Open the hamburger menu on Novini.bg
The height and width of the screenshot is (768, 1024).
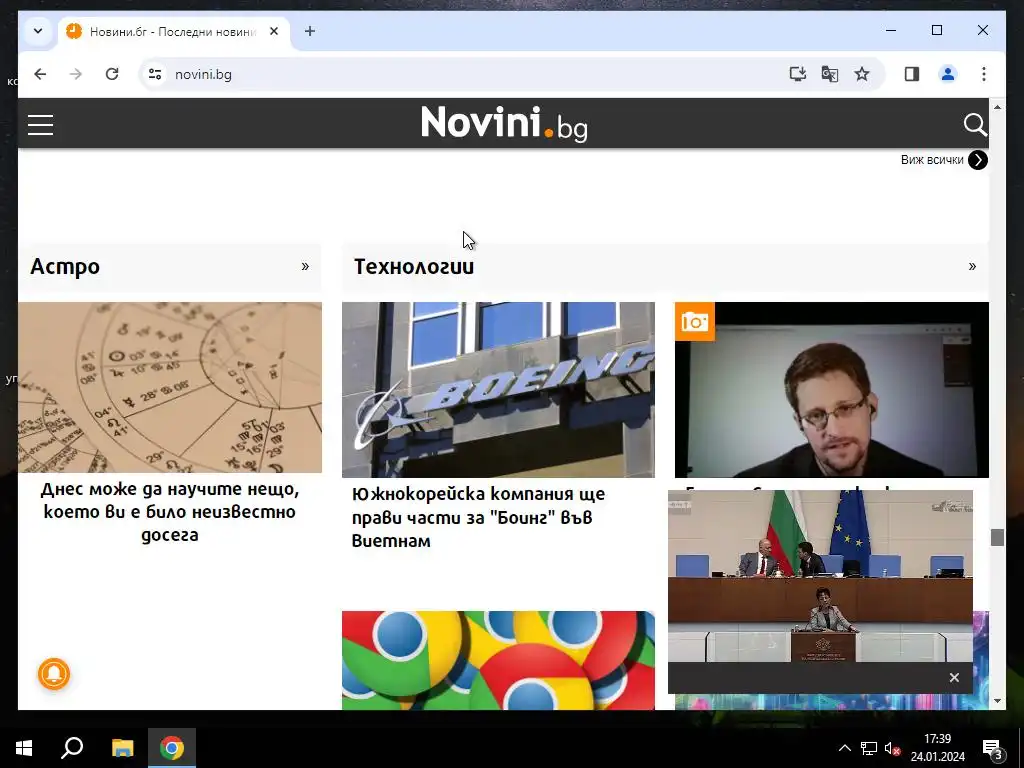40,124
